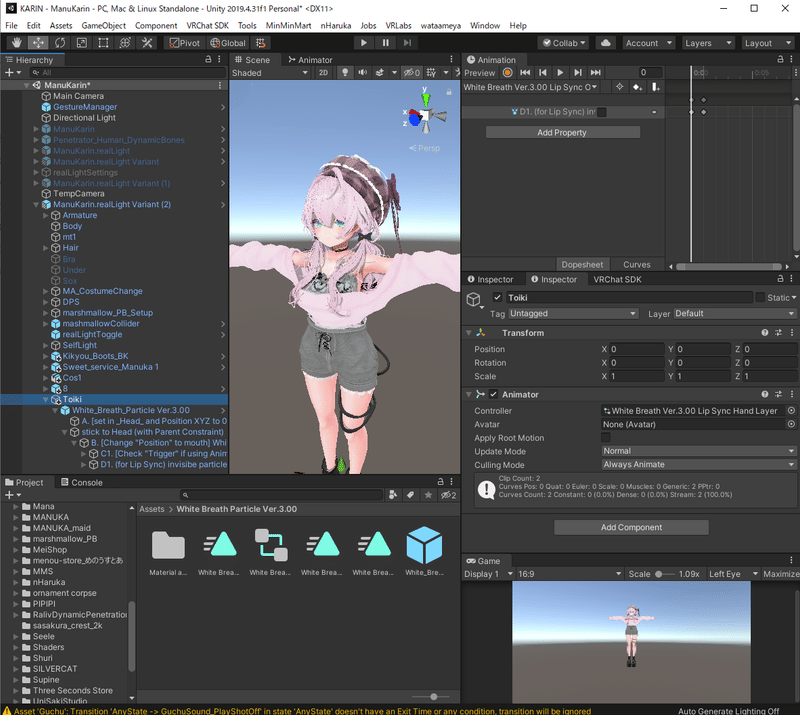Click Search by Type icon in Project
This screenshot has width=800, height=715.
point(393,495)
